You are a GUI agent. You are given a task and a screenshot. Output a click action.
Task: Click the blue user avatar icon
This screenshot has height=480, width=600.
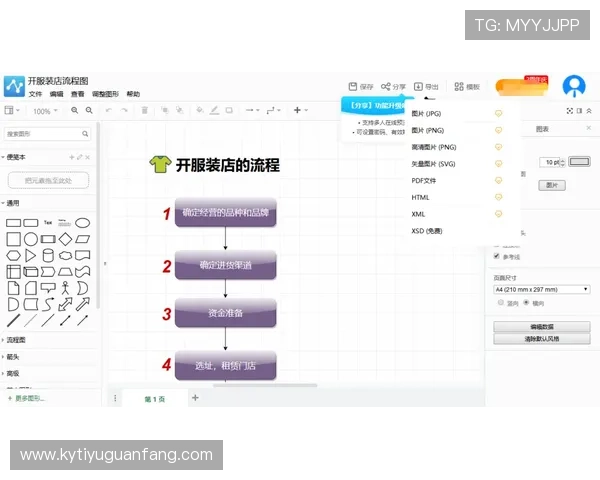(574, 86)
